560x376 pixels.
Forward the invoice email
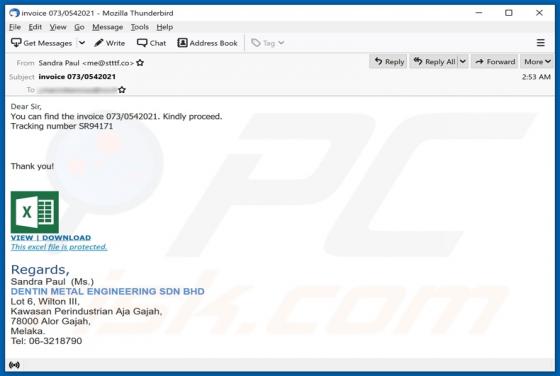click(495, 62)
